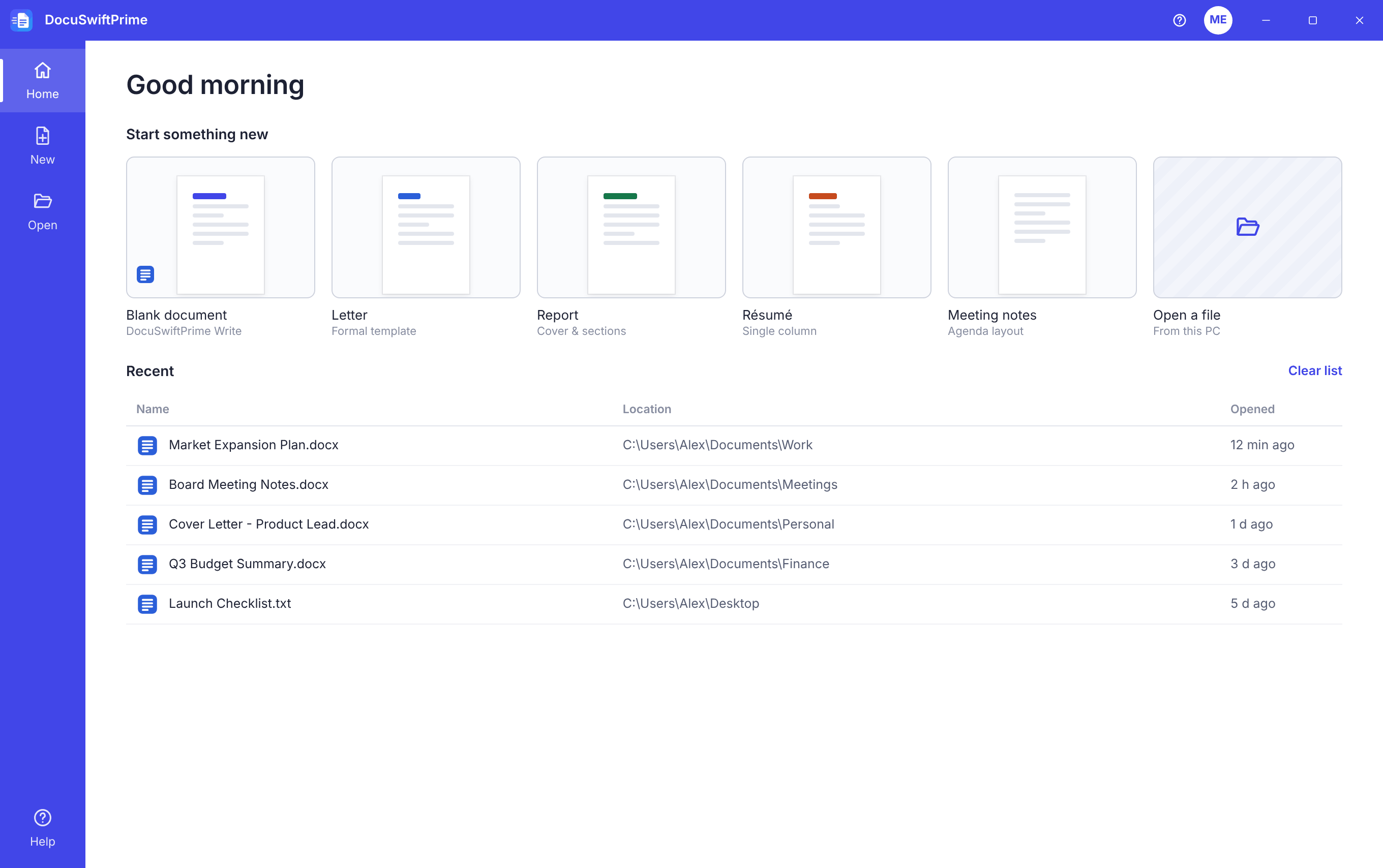1383x868 pixels.
Task: Select Open in the sidebar
Action: click(43, 212)
